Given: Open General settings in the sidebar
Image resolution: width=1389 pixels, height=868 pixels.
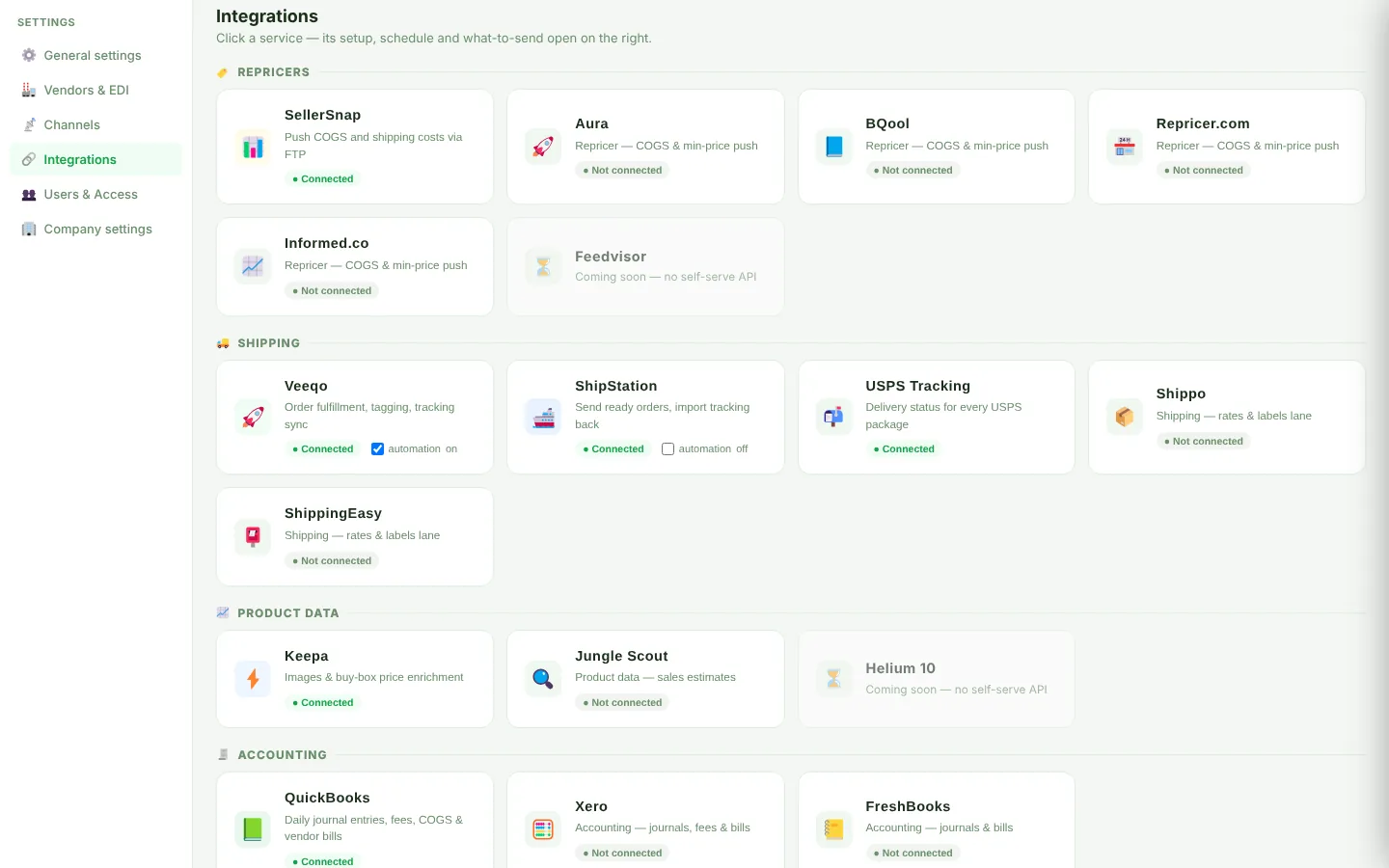Looking at the screenshot, I should click(95, 55).
